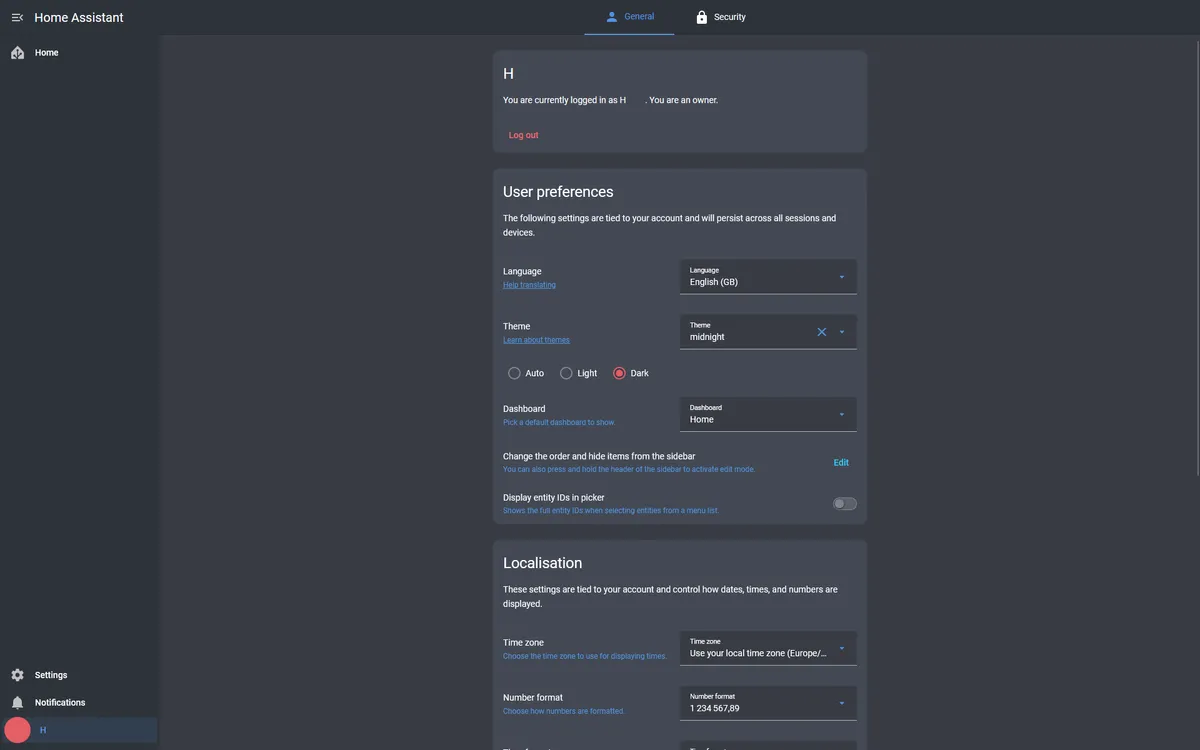This screenshot has height=750, width=1200.
Task: Open the Settings gear in the sidebar
Action: point(17,675)
